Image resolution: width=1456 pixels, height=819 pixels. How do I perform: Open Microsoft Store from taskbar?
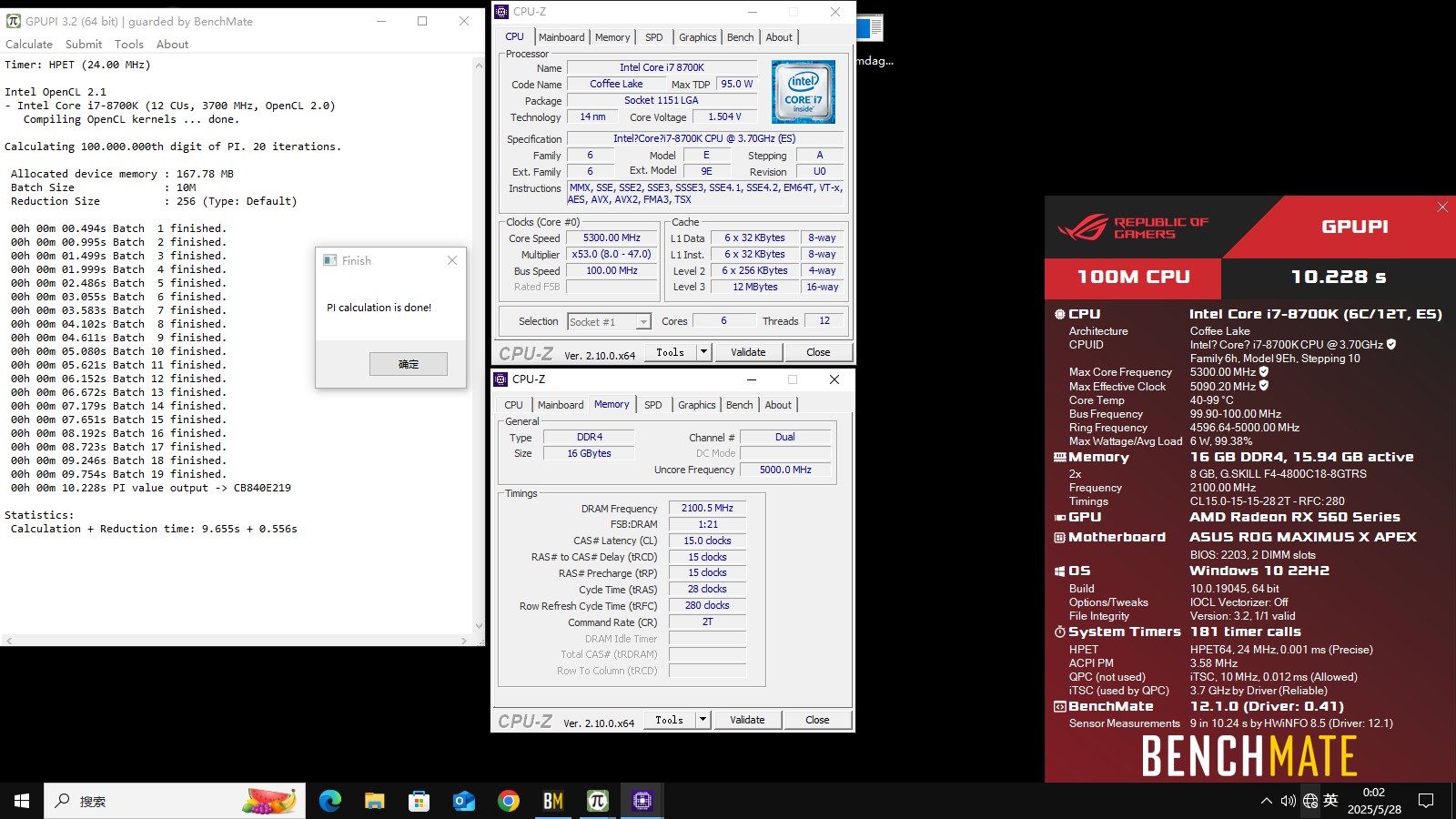(x=420, y=801)
